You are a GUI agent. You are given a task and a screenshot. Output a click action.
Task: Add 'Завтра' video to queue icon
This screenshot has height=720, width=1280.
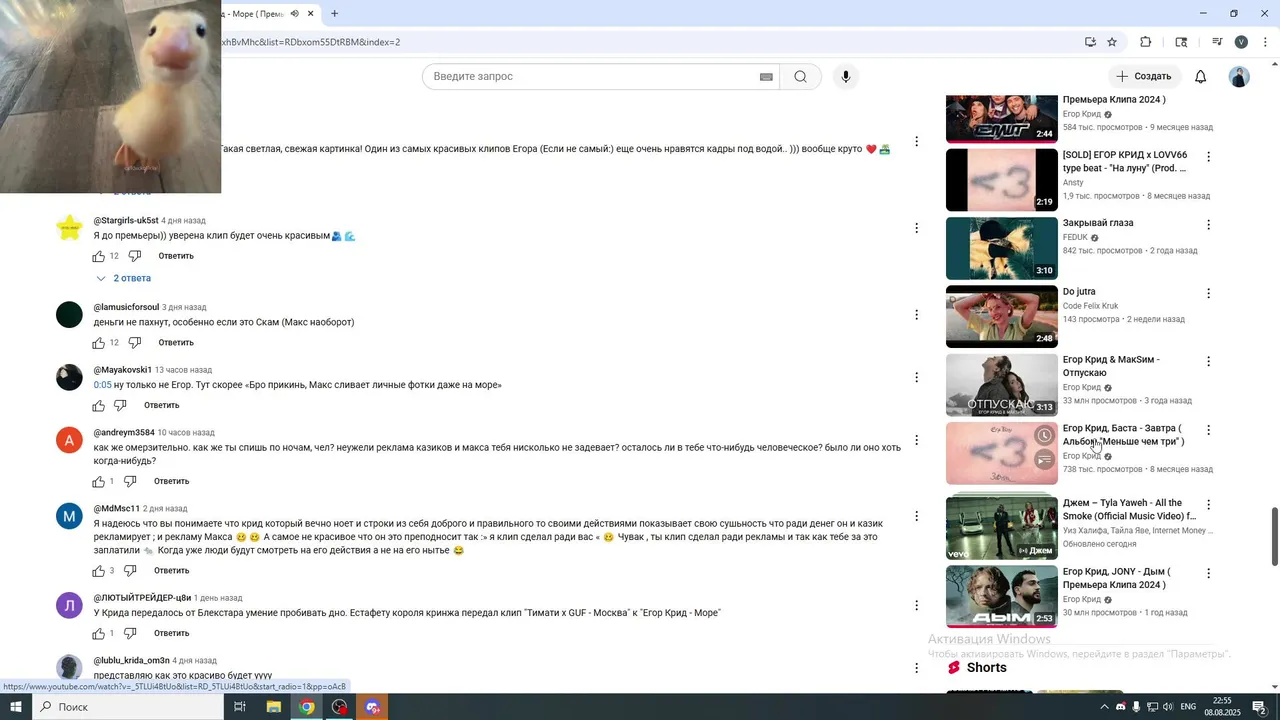(x=1044, y=459)
